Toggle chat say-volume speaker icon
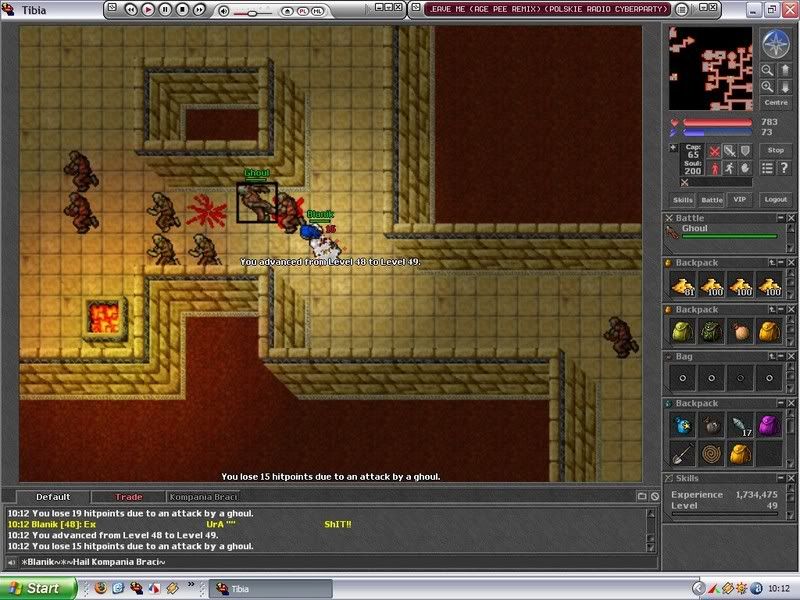This screenshot has height=600, width=800. [11, 562]
